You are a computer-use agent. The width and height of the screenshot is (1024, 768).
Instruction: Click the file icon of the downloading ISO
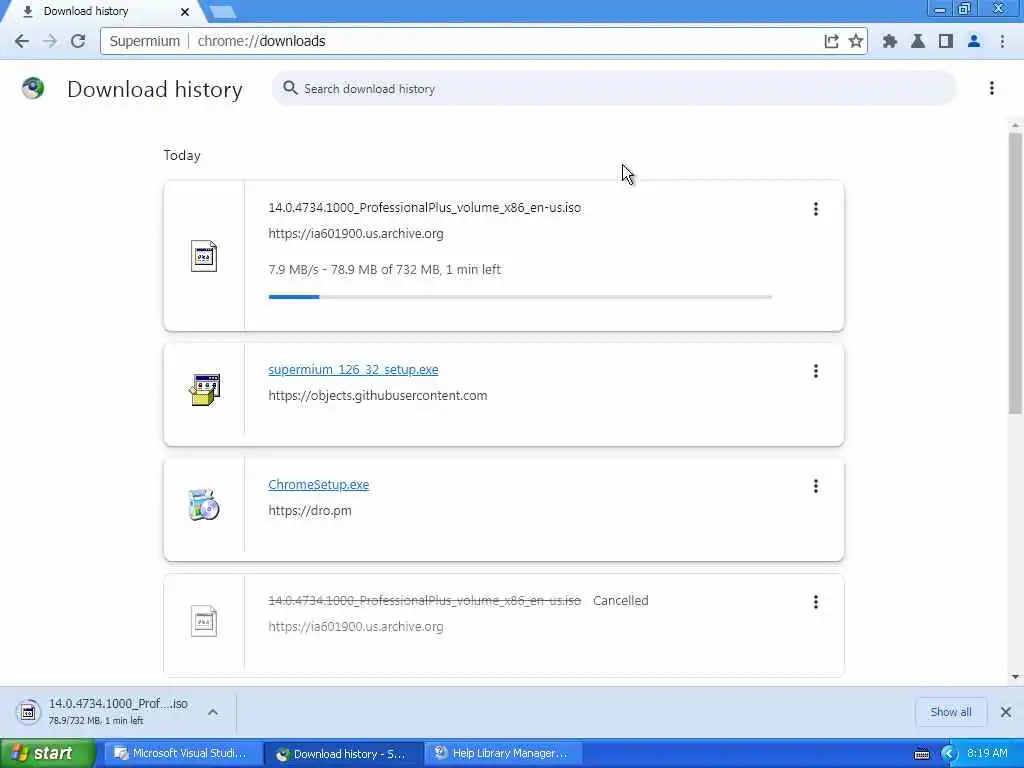pyautogui.click(x=204, y=256)
